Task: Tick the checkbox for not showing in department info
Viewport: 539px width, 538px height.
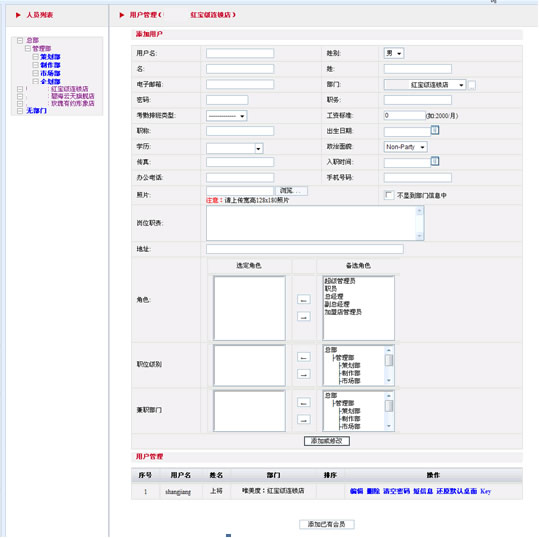Action: tap(389, 195)
